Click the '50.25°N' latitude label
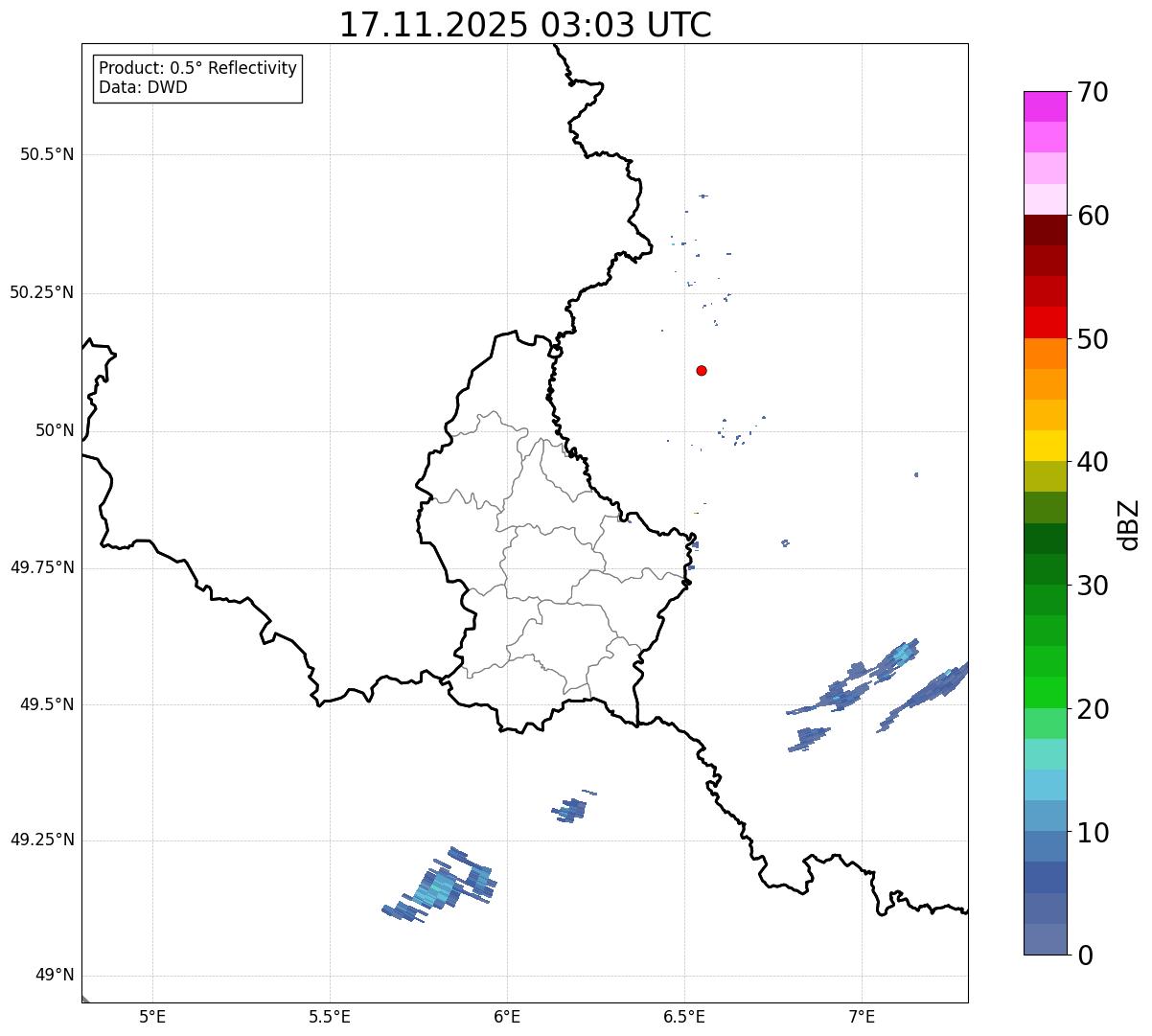Image resolution: width=1152 pixels, height=1036 pixels. click(42, 292)
